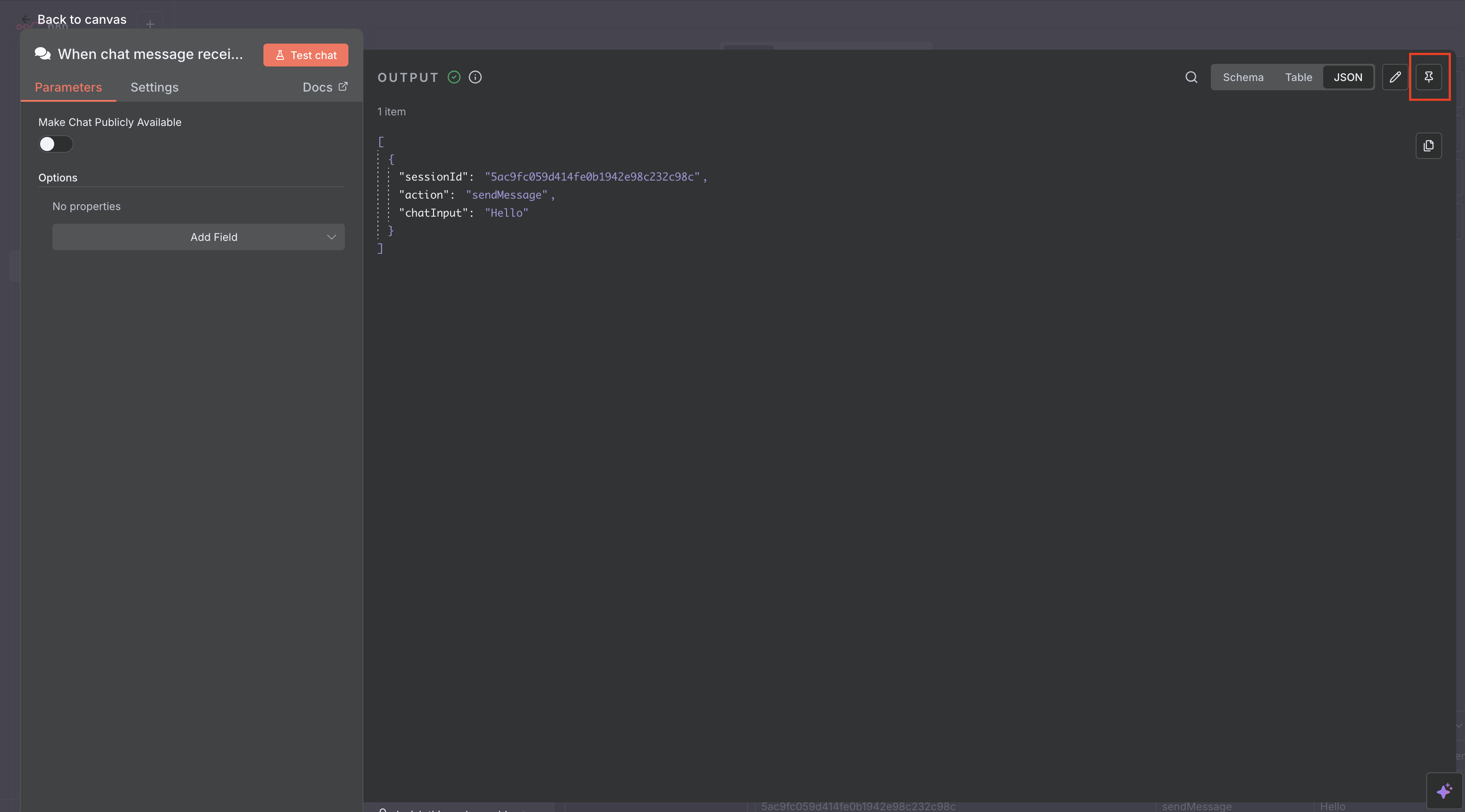The width and height of the screenshot is (1465, 812).
Task: Open the Docs external link
Action: 325,88
